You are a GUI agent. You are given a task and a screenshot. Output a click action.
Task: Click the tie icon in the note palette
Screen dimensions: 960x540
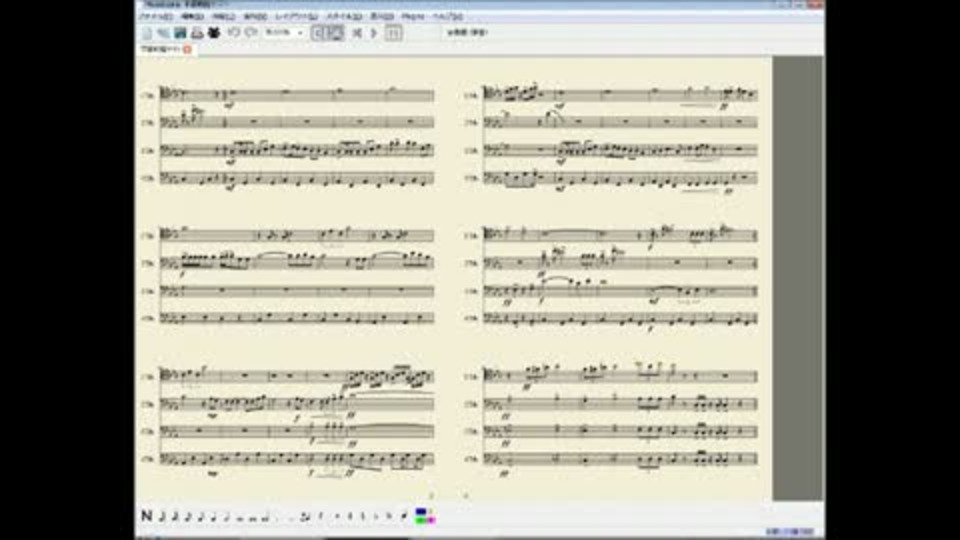(x=304, y=517)
